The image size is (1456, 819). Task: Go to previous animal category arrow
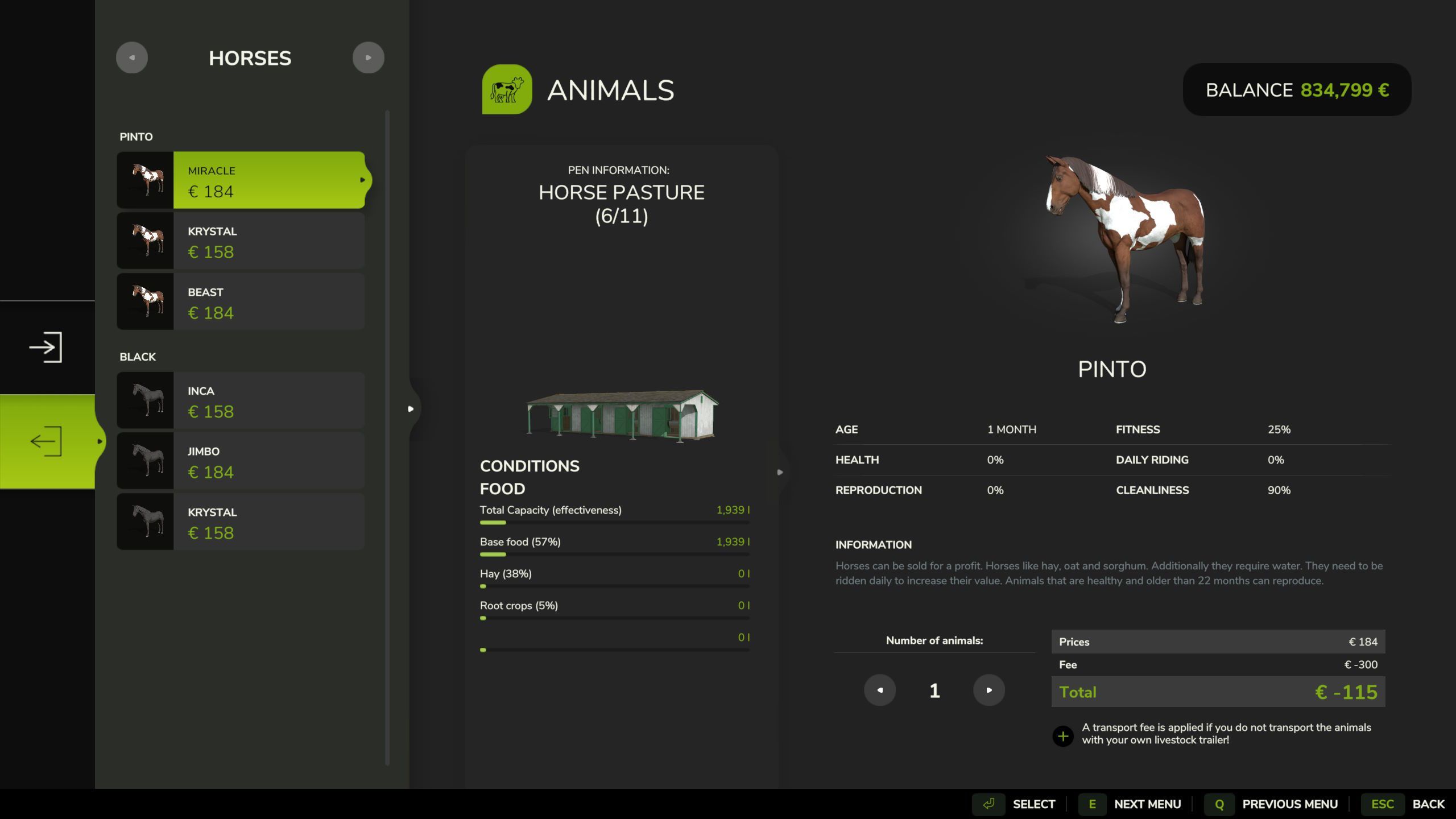[132, 57]
